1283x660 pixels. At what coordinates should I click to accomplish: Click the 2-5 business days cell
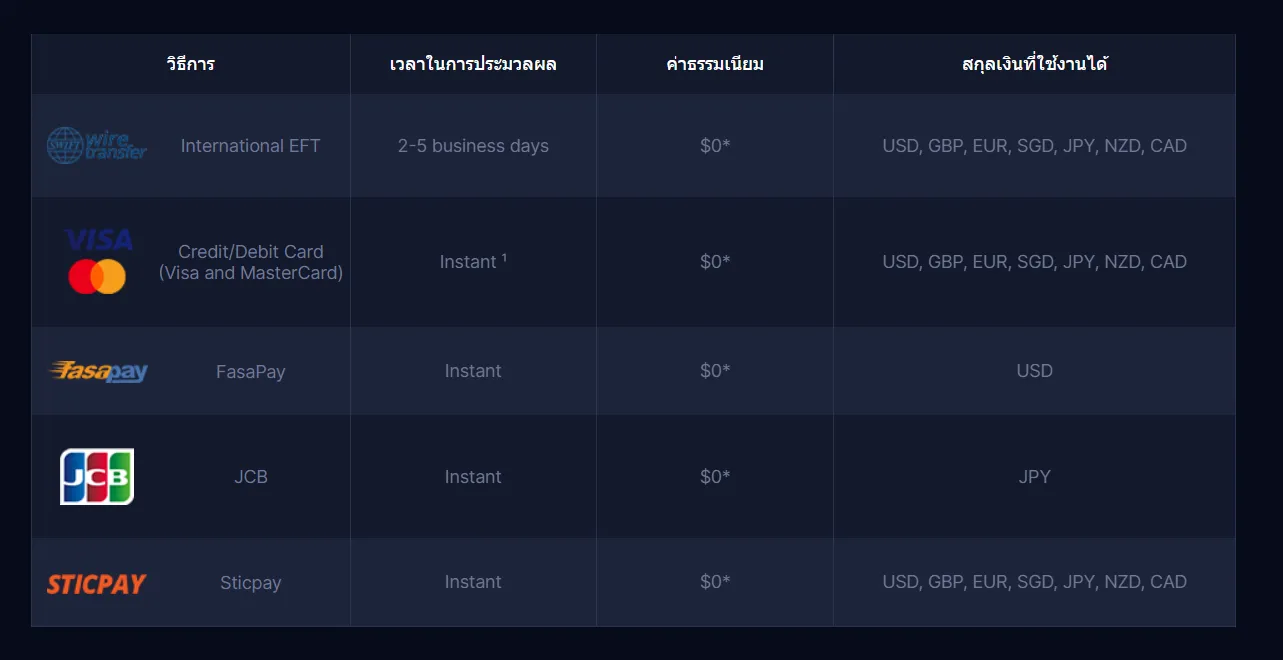(473, 146)
